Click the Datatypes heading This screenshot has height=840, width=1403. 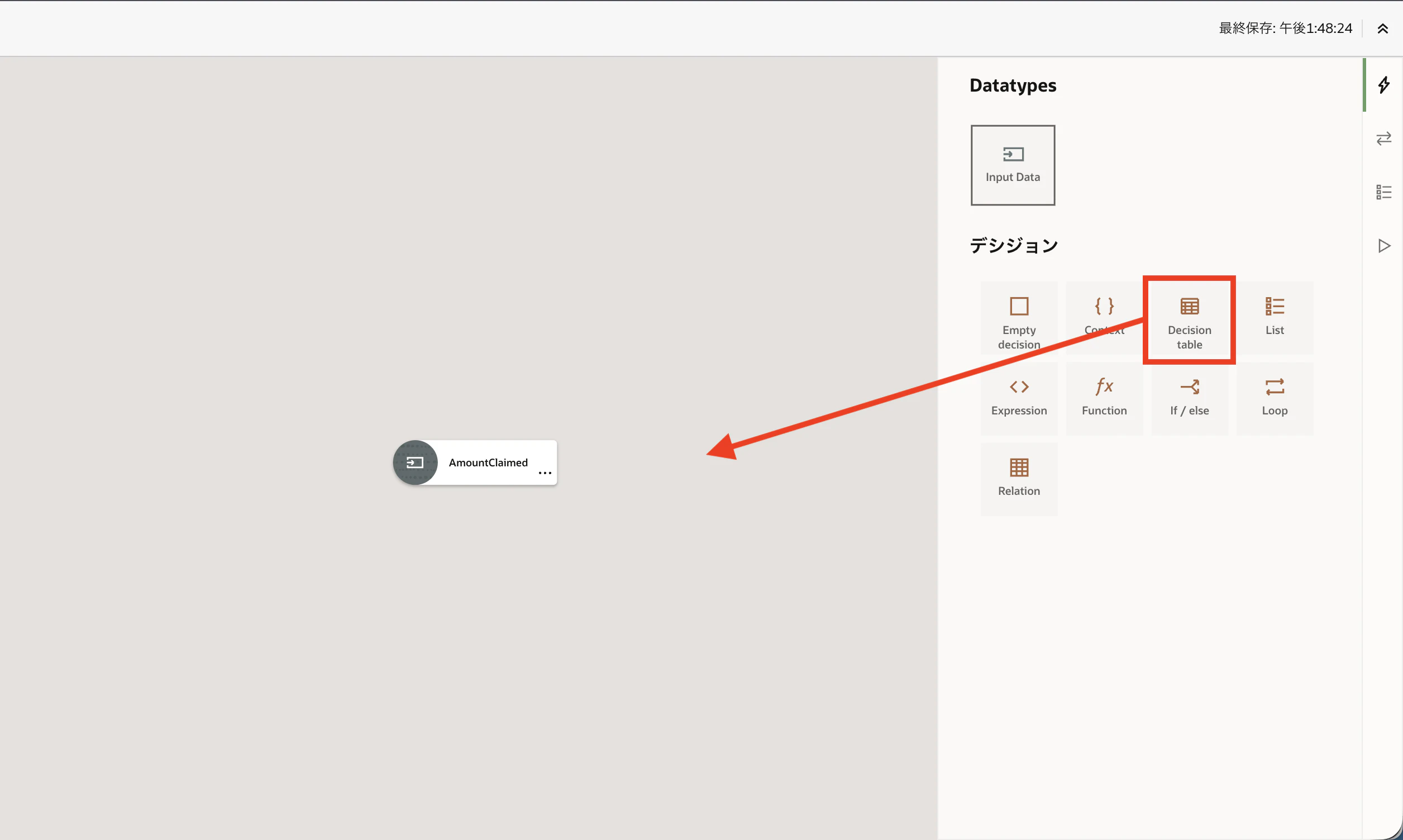(x=1013, y=85)
